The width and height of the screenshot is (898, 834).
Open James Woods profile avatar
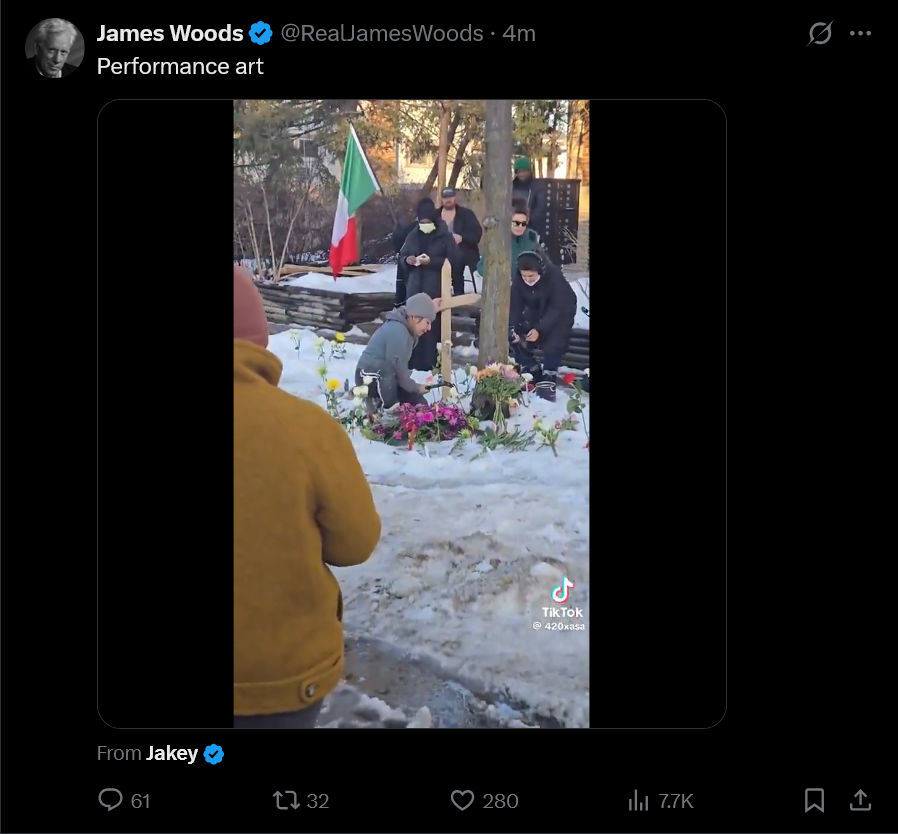click(55, 48)
